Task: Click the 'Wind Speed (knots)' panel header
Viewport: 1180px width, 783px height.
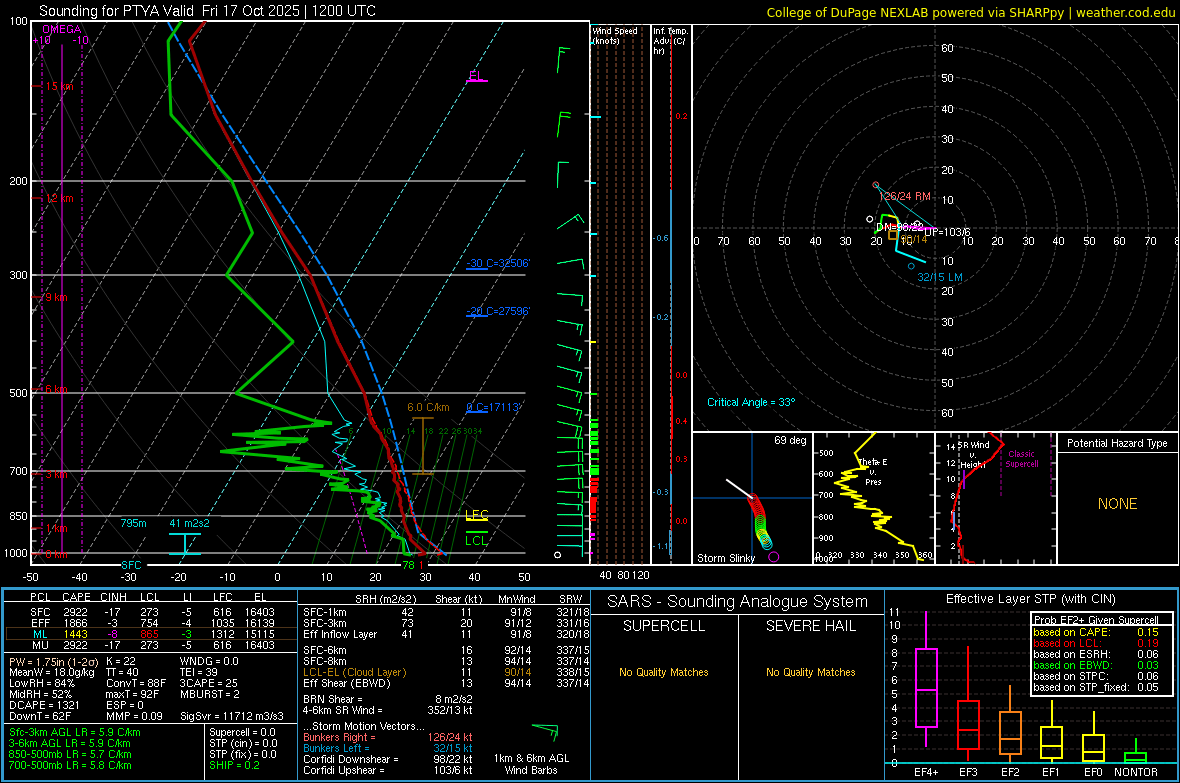Action: tap(614, 35)
